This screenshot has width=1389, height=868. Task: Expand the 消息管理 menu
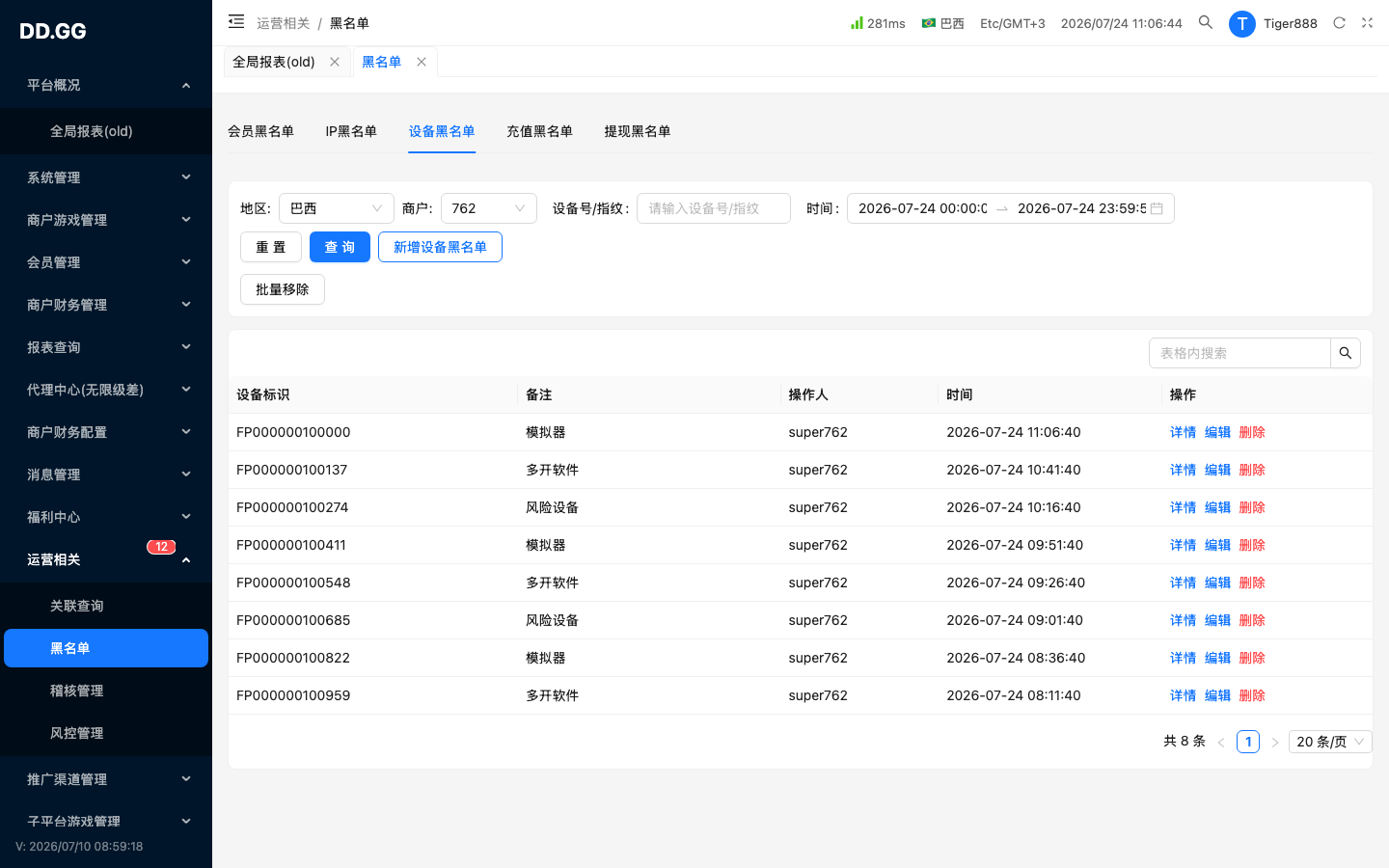106,475
